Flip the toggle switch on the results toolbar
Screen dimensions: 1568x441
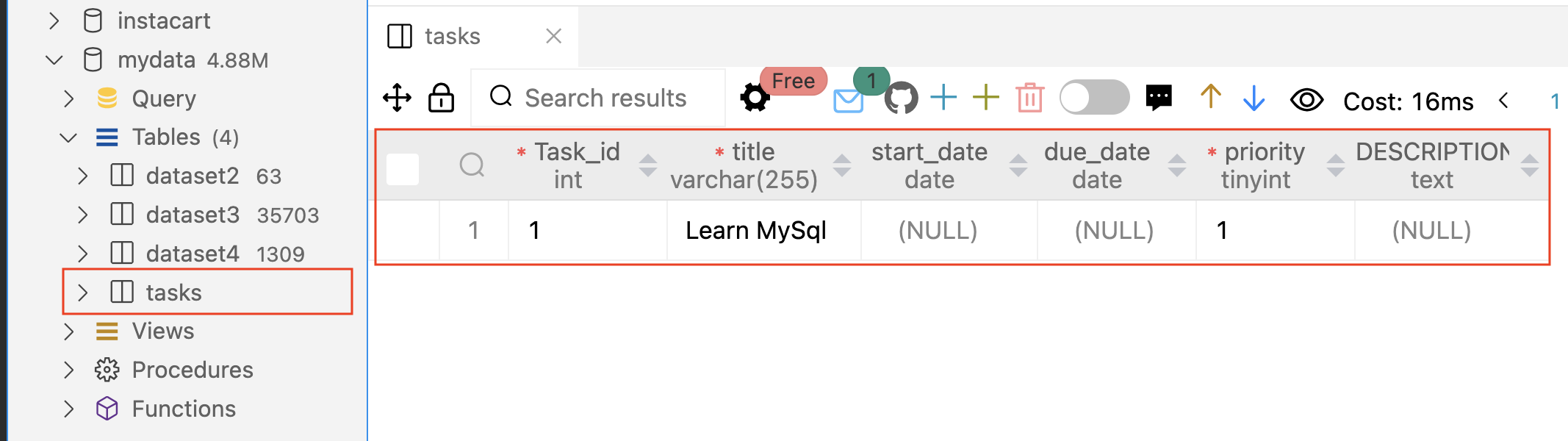pyautogui.click(x=1094, y=96)
